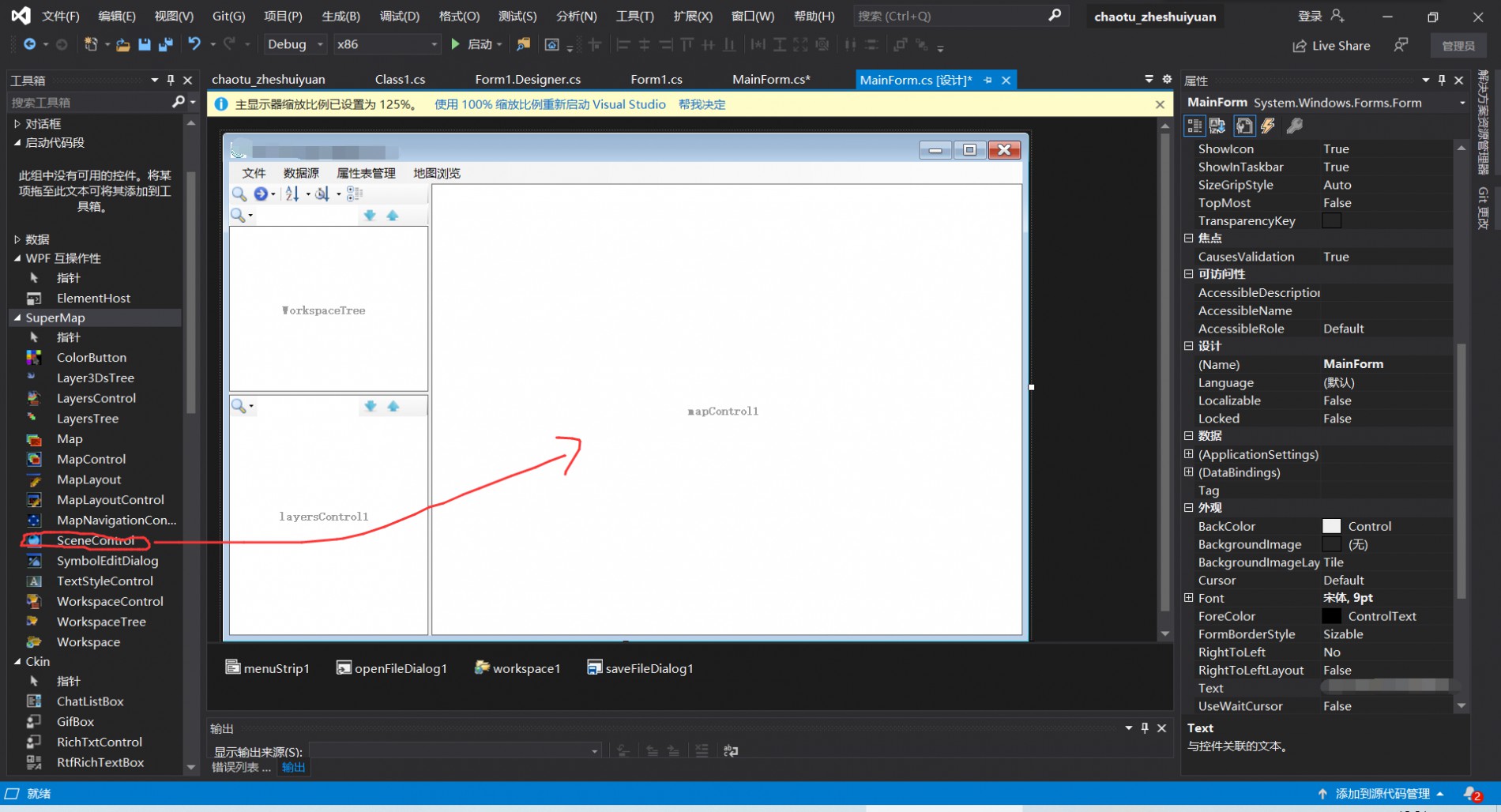Click the 帮我决定 link

[x=702, y=104]
